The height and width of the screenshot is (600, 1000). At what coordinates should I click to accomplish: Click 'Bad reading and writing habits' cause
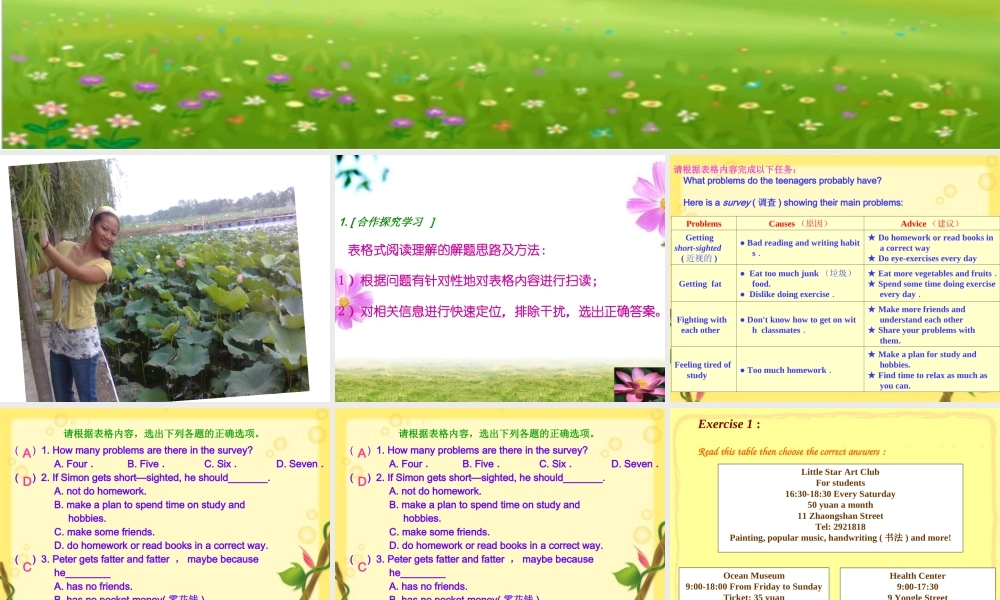800,247
